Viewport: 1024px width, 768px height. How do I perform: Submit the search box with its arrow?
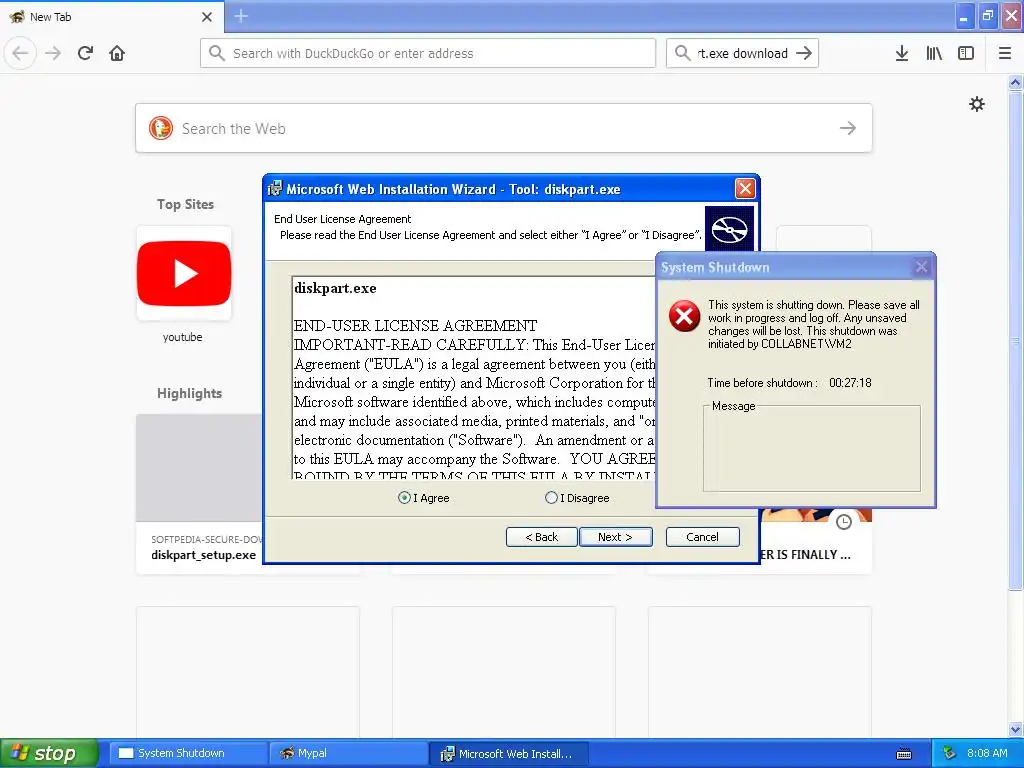(x=804, y=54)
